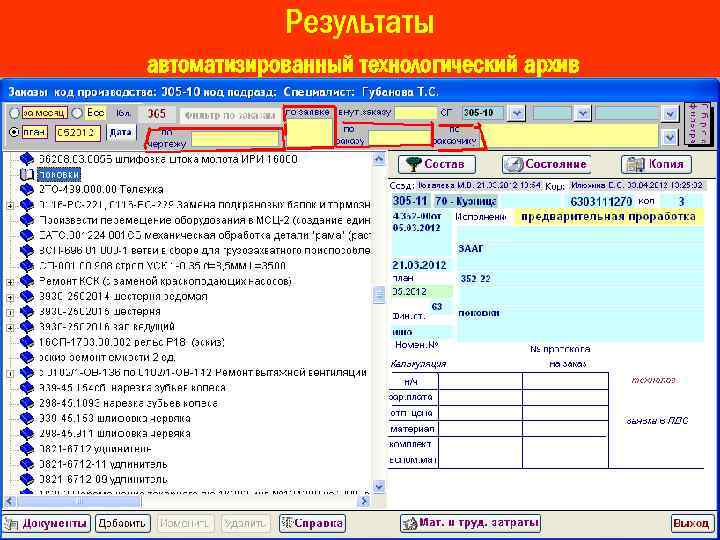This screenshot has width=720, height=540.
Task: Click book icon of '298-45.1093 нарезка зубьев'
Action: tap(27, 403)
